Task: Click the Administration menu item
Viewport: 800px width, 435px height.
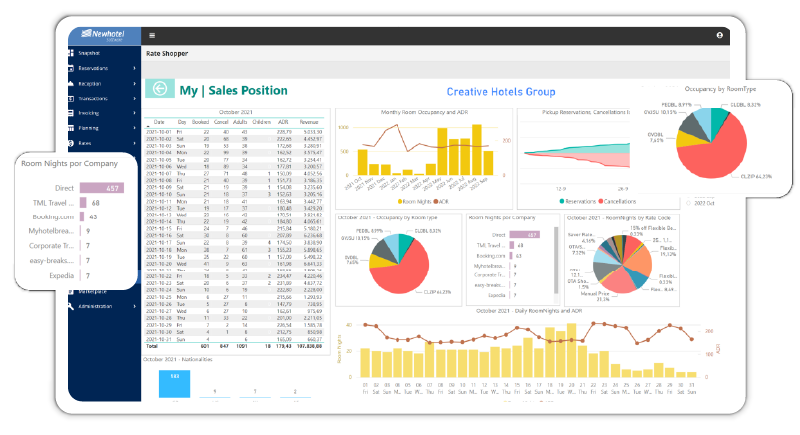Action: (95, 306)
